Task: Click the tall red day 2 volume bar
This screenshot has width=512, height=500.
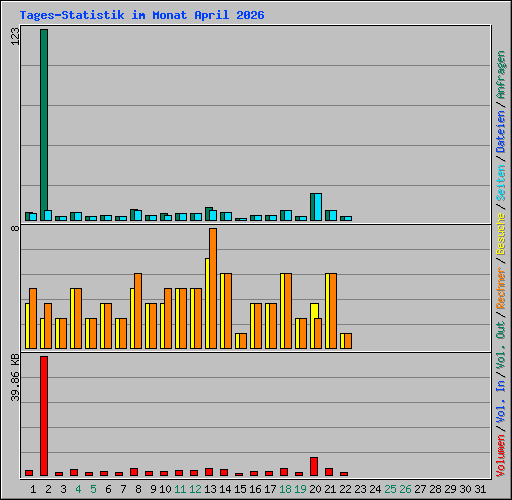Action: [44, 416]
